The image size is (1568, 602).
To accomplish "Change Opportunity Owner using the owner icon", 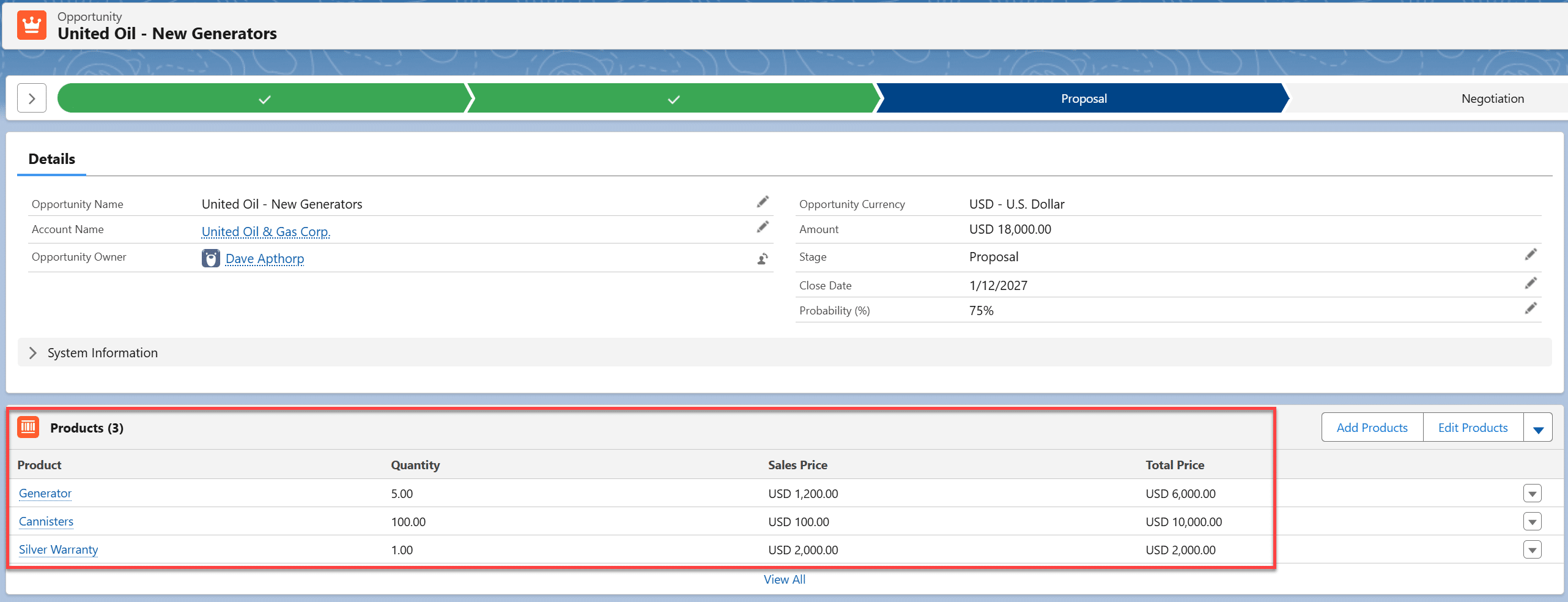I will (762, 259).
